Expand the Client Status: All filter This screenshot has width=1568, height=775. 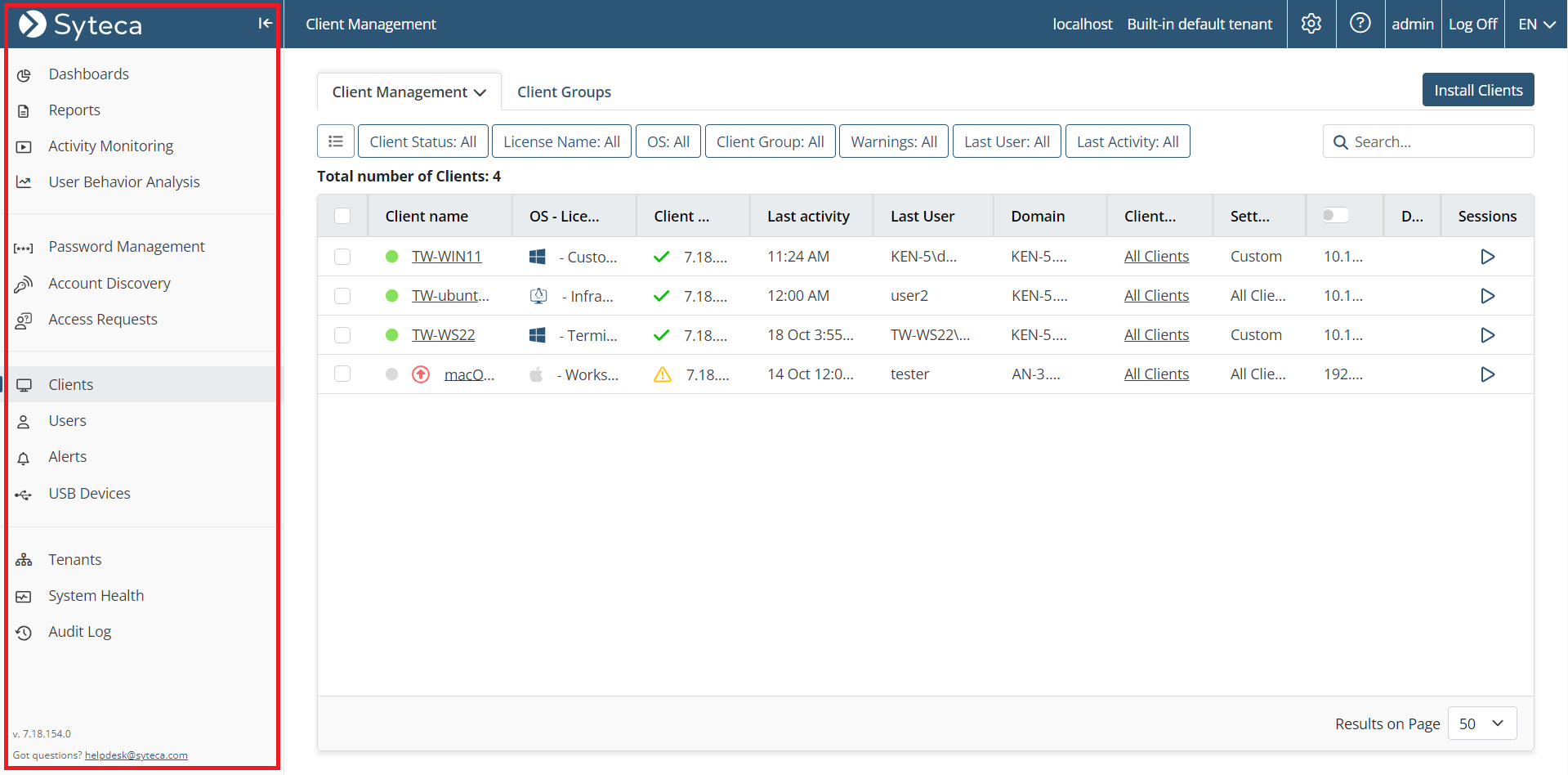[x=422, y=141]
